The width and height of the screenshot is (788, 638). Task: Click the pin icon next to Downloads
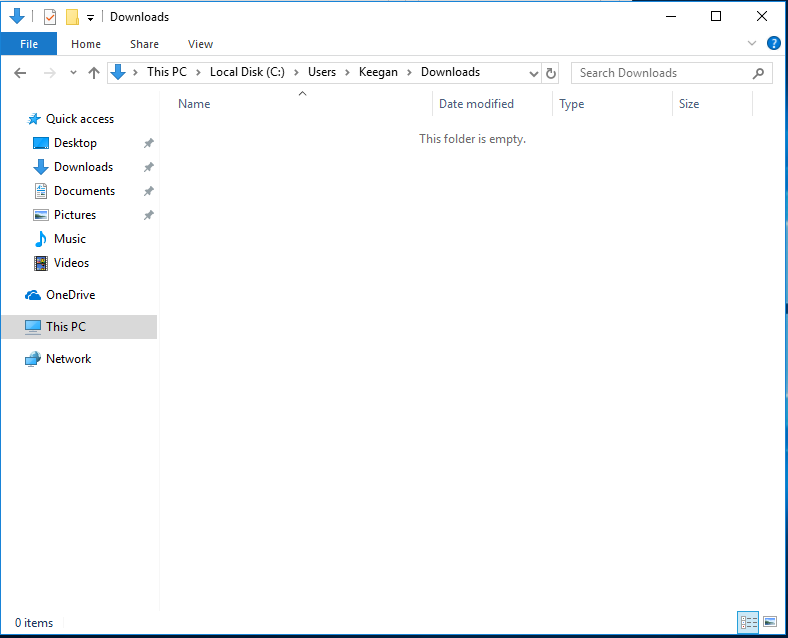(148, 167)
